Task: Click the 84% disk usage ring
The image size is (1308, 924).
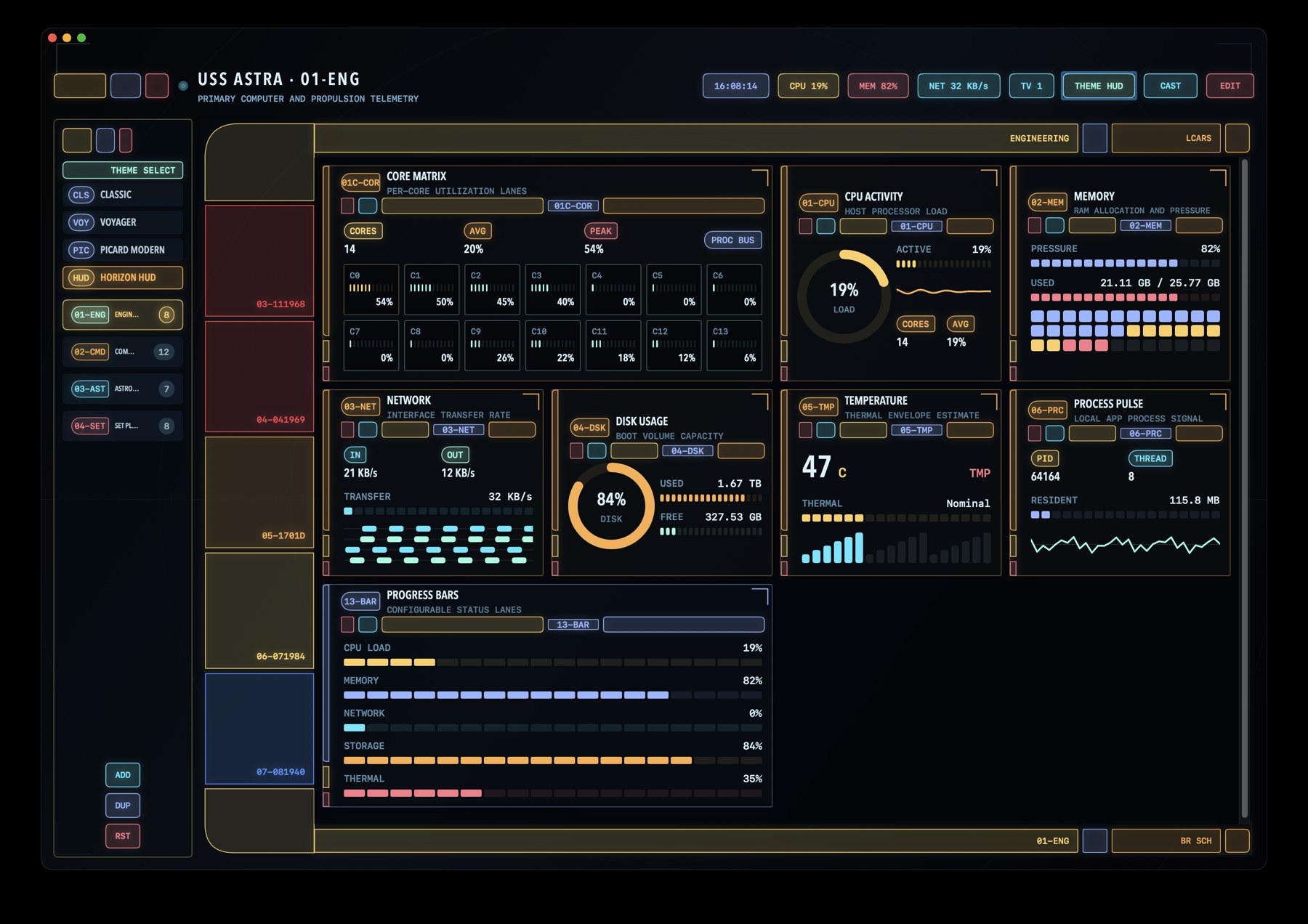Action: pyautogui.click(x=611, y=506)
